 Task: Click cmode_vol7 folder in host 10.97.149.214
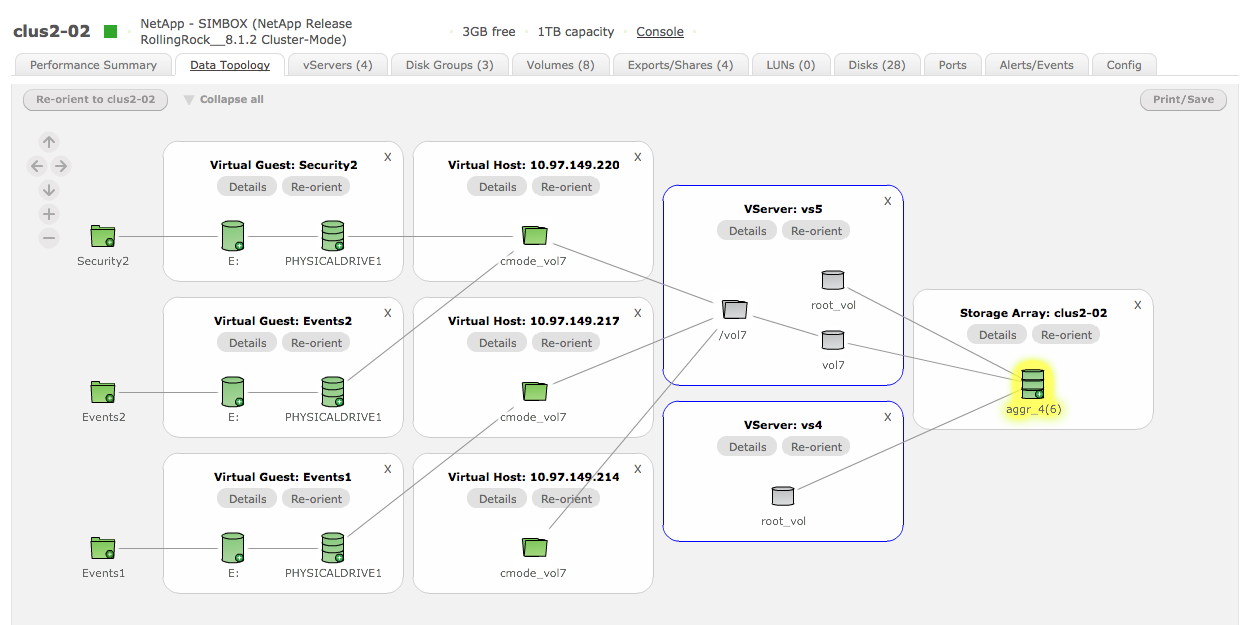[x=535, y=547]
